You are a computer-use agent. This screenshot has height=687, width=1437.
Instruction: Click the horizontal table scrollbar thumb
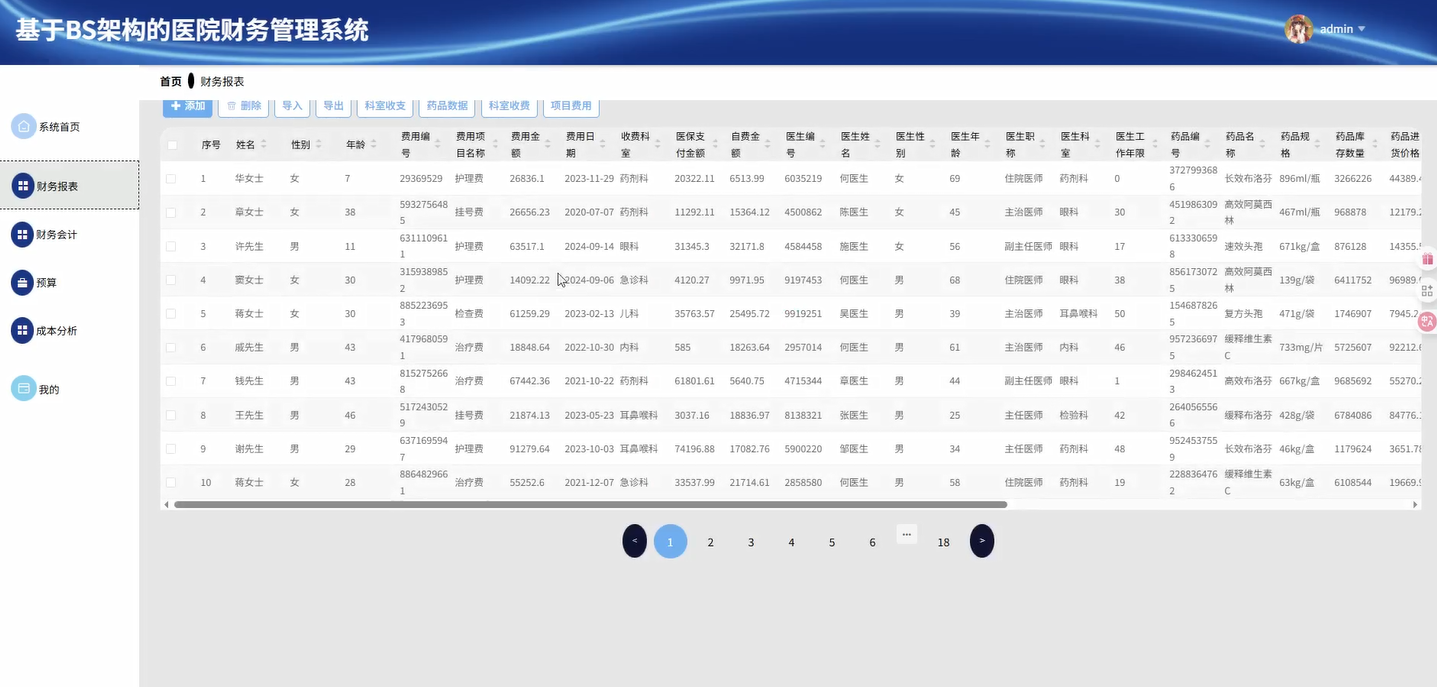[x=590, y=505]
